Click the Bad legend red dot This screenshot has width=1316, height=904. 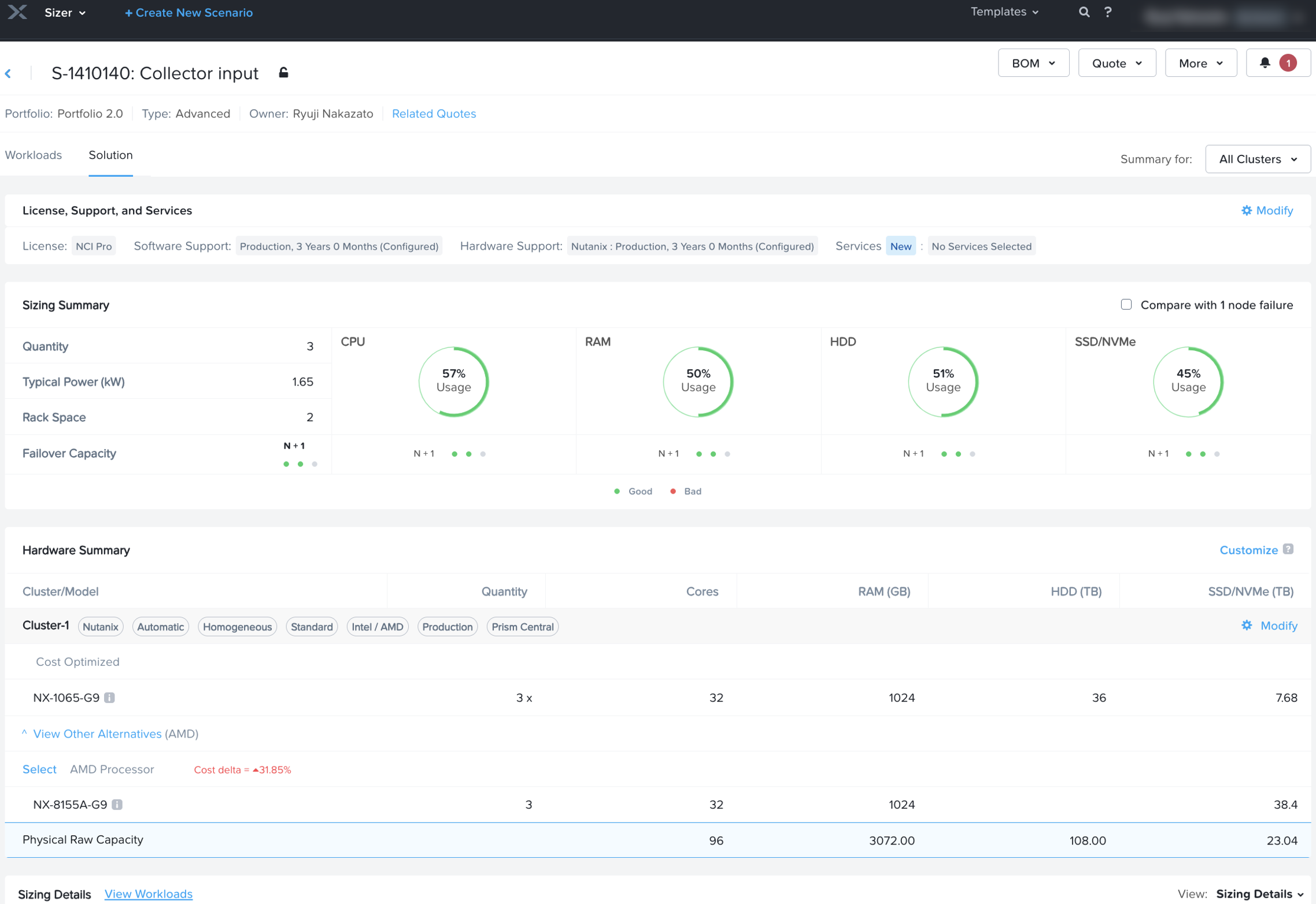pos(672,491)
